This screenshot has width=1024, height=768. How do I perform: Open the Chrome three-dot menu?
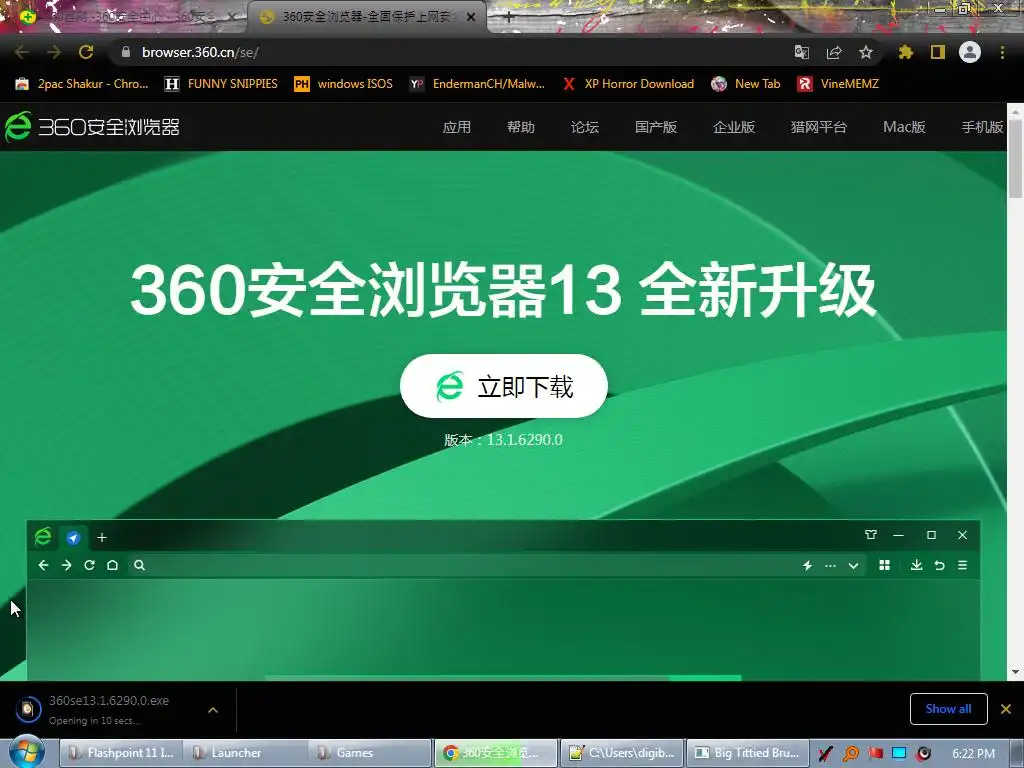pos(1002,52)
